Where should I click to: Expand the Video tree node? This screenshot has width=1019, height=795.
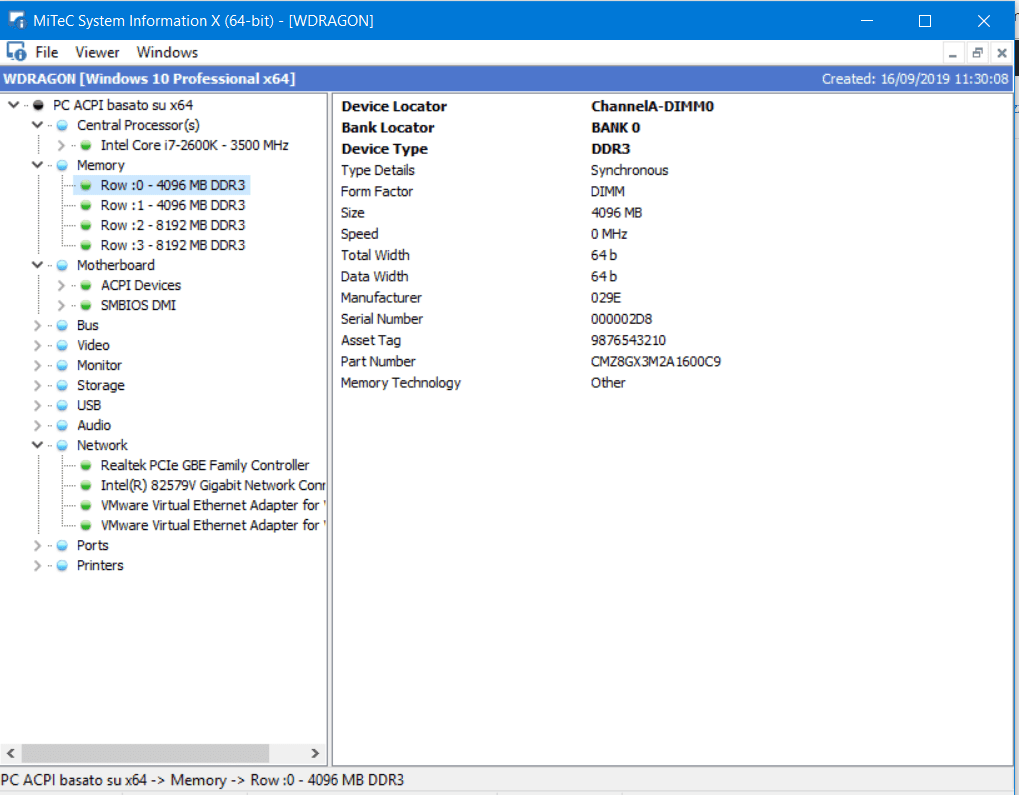pos(37,345)
